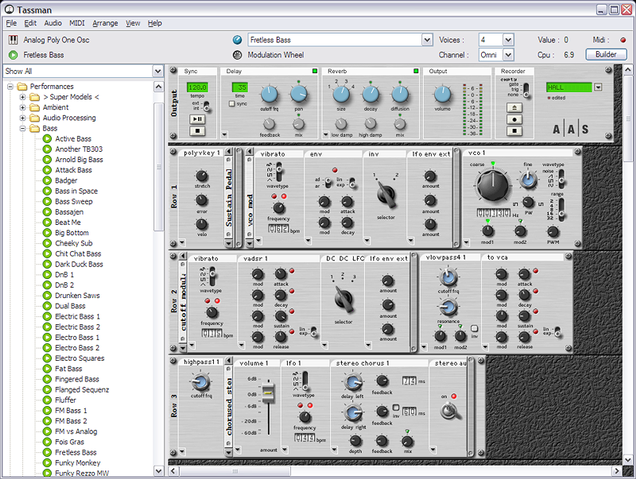636x479 pixels.
Task: Open the Audio menu
Action: 53,23
